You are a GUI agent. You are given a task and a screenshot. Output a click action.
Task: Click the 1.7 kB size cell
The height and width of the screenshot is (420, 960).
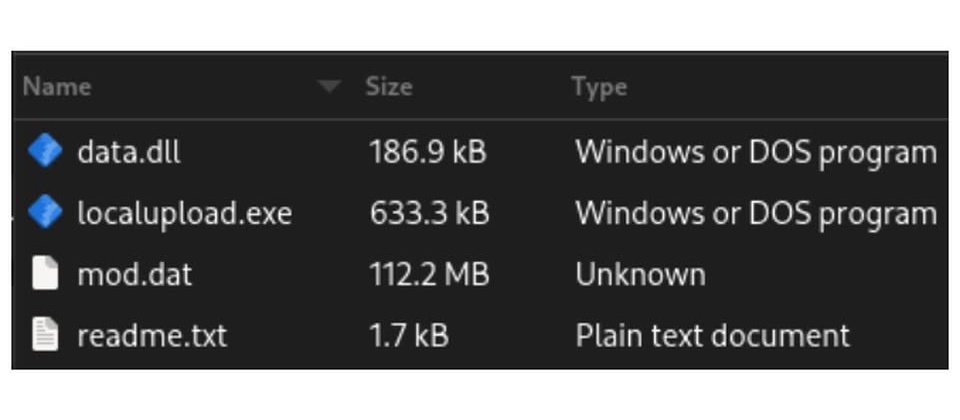coord(409,335)
